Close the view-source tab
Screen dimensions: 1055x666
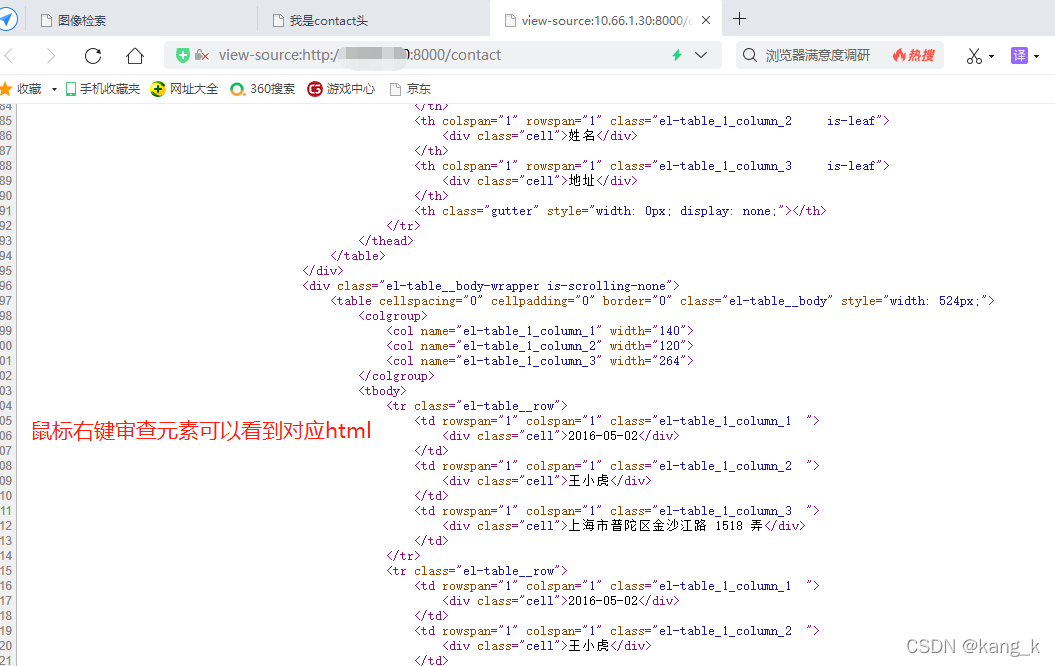click(707, 20)
